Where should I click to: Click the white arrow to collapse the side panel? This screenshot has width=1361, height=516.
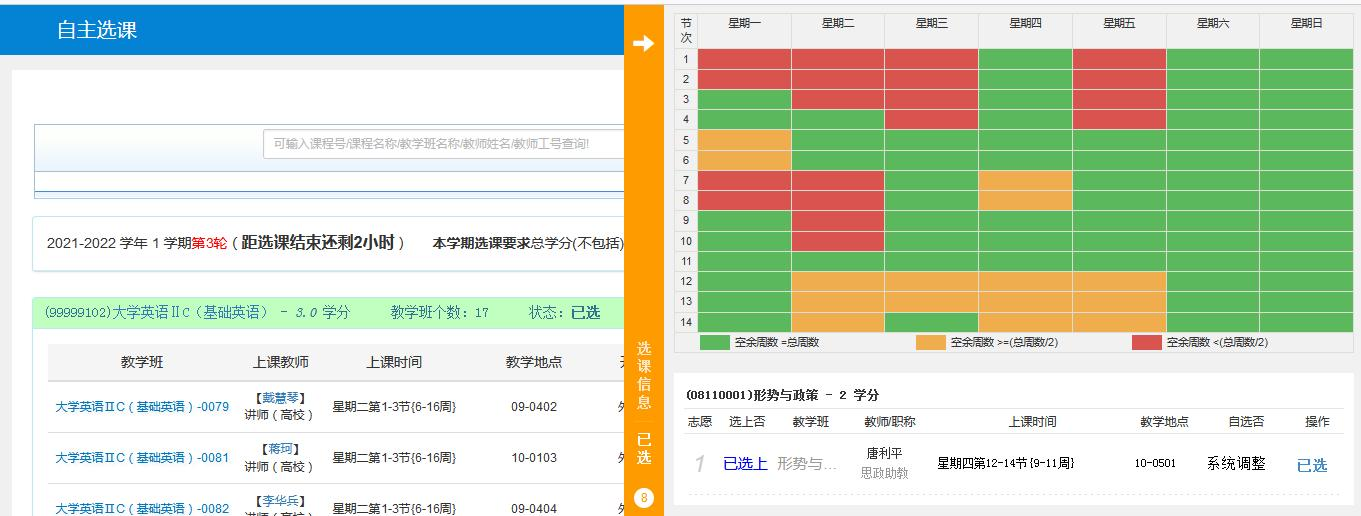tap(643, 43)
